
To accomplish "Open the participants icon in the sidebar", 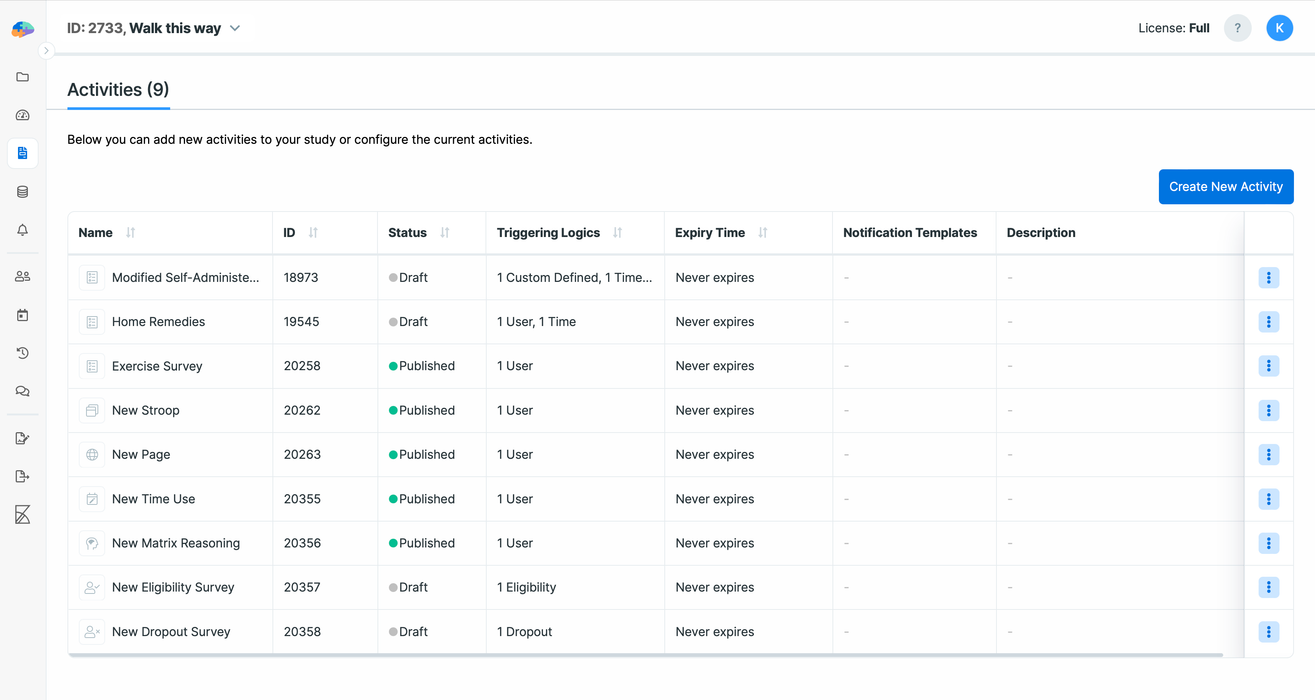I will (22, 276).
